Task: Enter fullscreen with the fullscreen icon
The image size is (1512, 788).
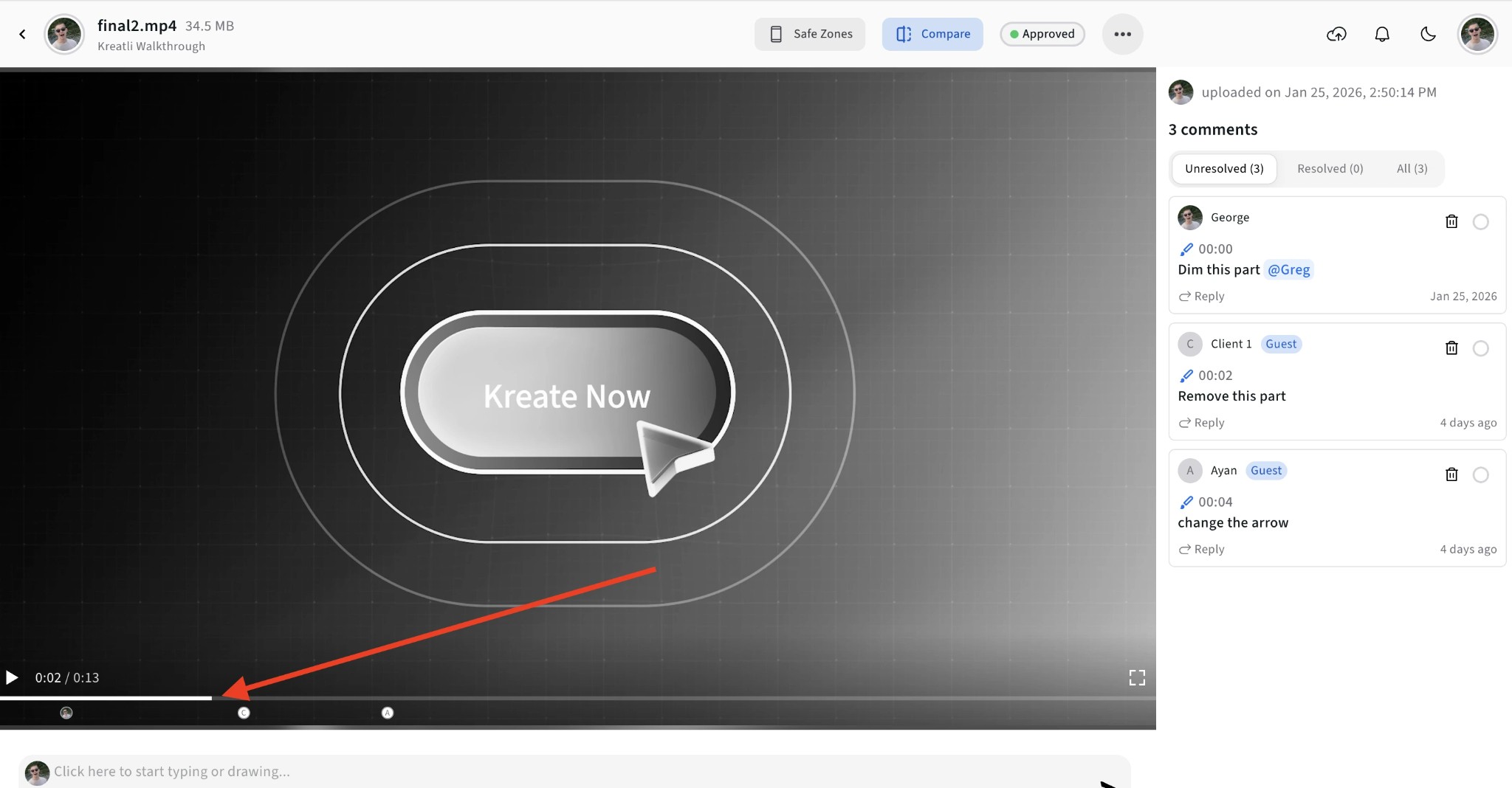Action: (x=1138, y=677)
